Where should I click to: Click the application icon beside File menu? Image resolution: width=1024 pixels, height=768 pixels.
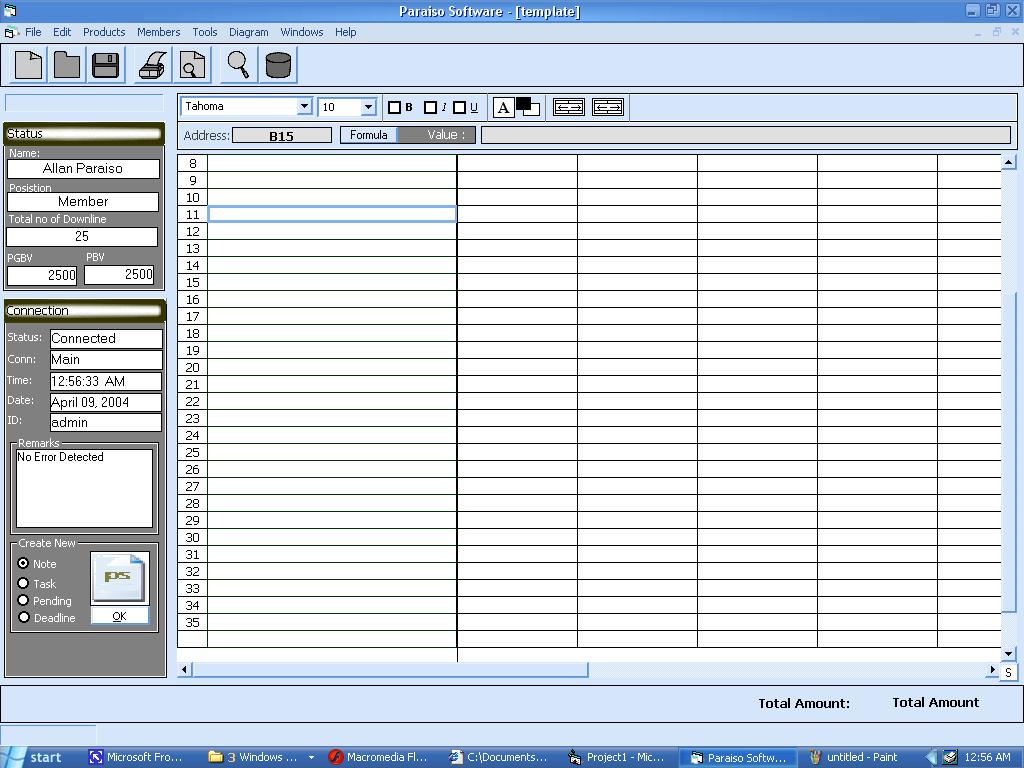[x=11, y=32]
